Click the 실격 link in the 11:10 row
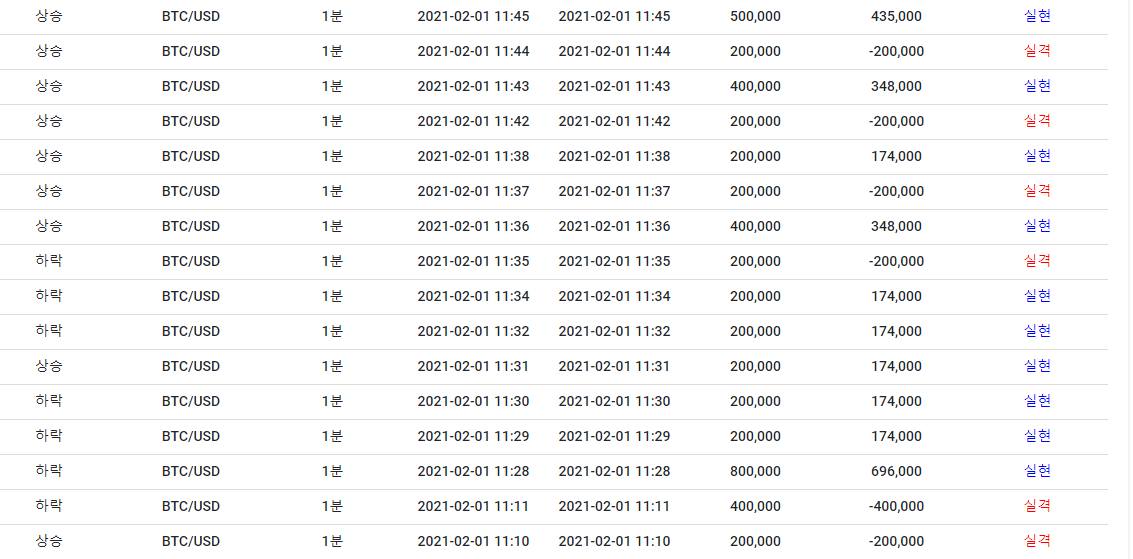The height and width of the screenshot is (559, 1133). 1037,541
